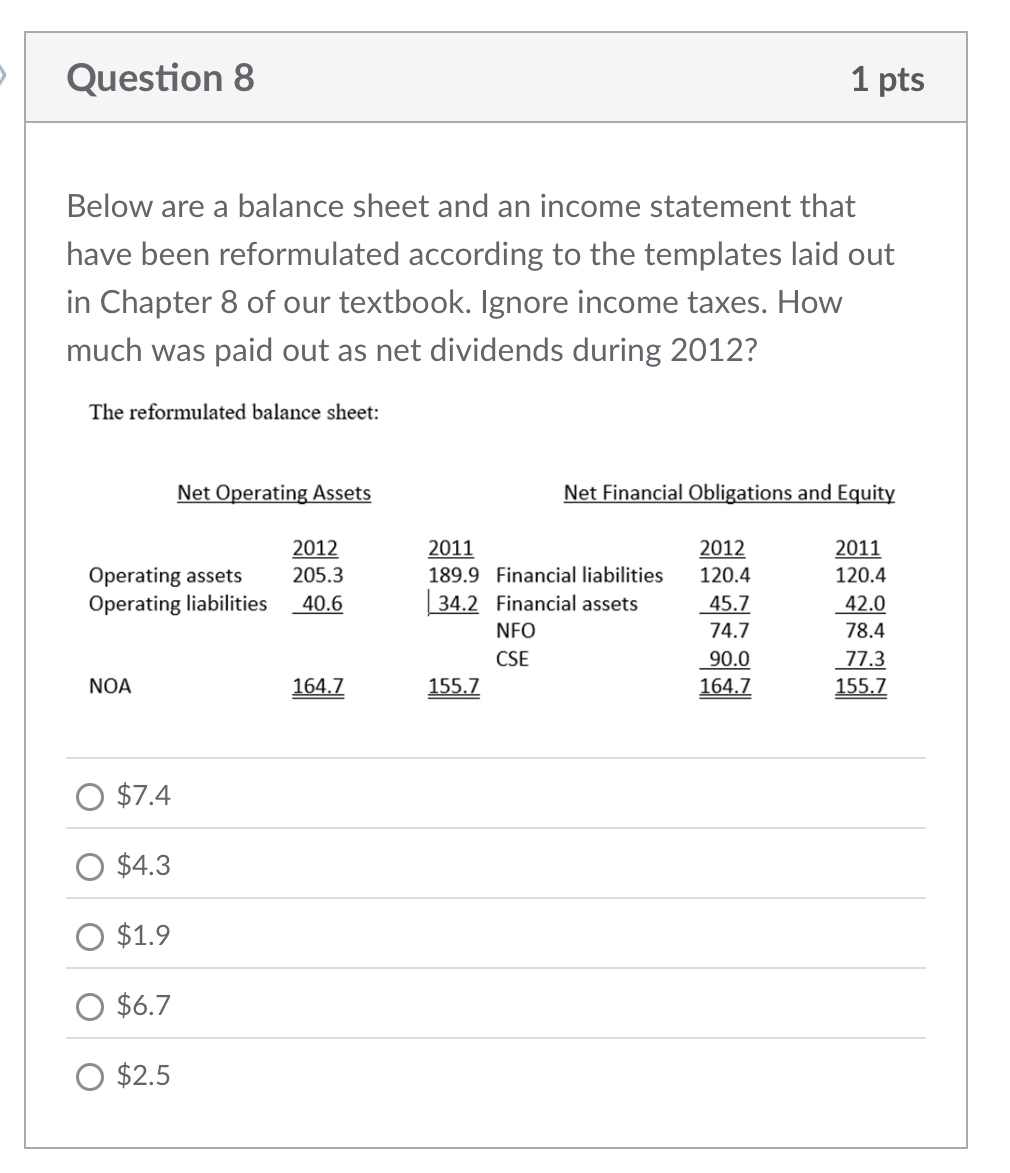Click the Operating liabilities row

click(x=177, y=603)
